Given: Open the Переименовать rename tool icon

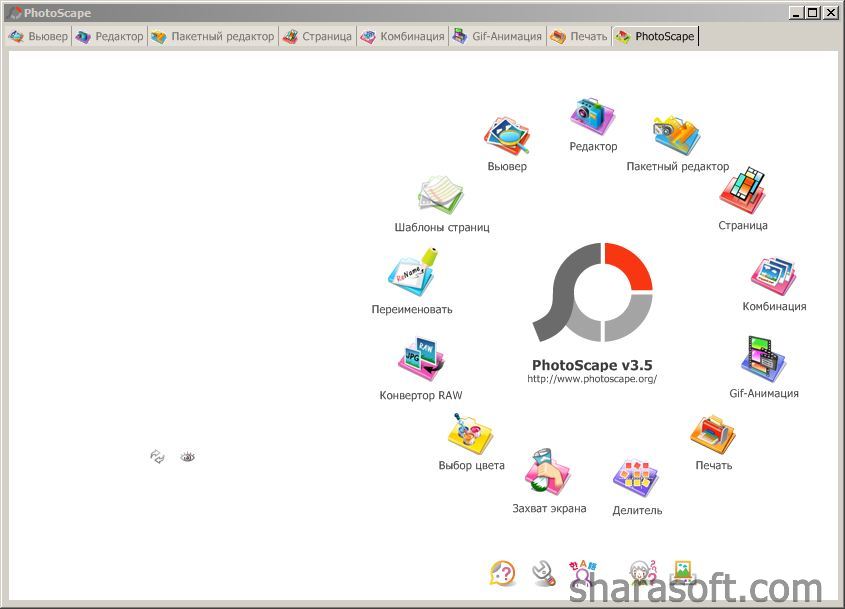Looking at the screenshot, I should coord(413,272).
